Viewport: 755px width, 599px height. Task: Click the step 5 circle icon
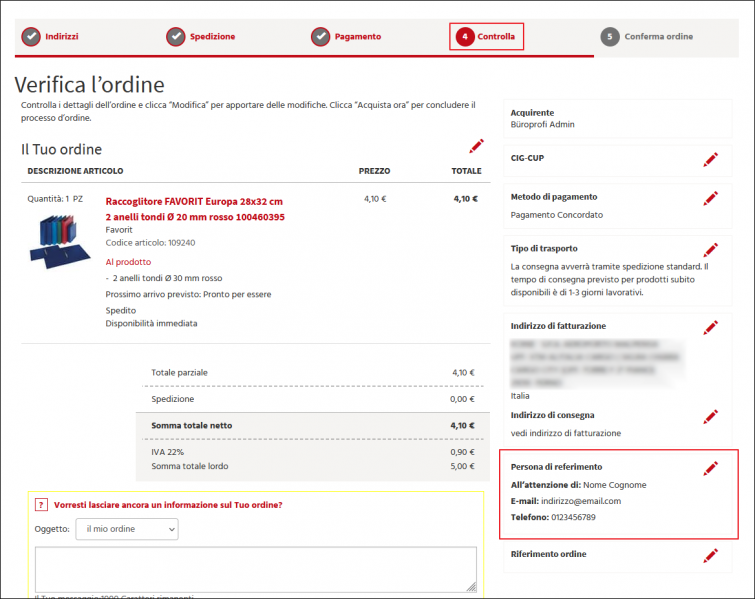[x=610, y=37]
